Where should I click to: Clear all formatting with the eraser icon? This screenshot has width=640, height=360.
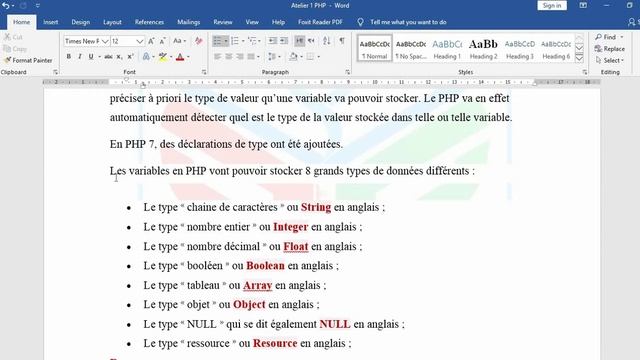(x=199, y=41)
